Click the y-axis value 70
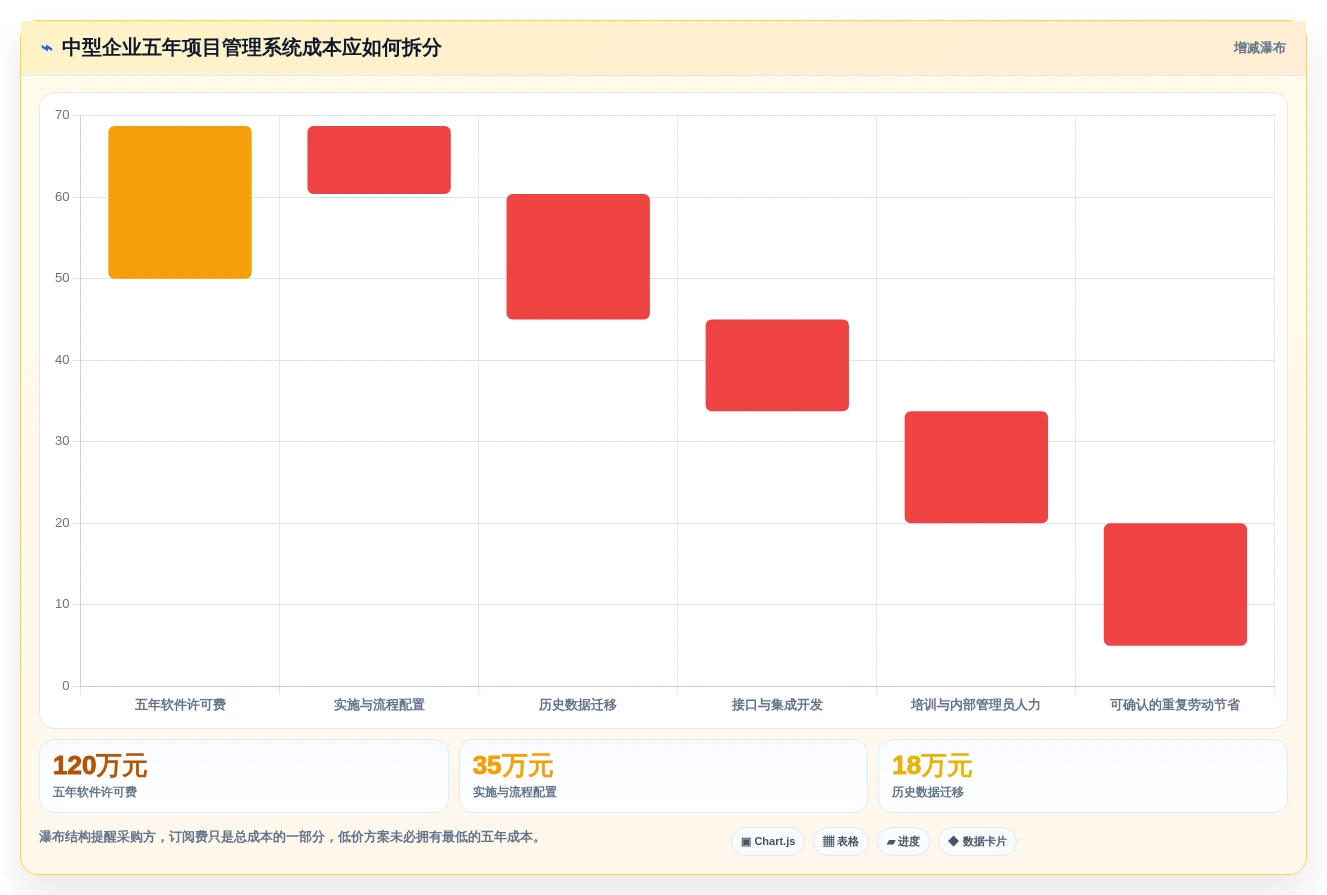This screenshot has height=895, width=1327. [62, 115]
